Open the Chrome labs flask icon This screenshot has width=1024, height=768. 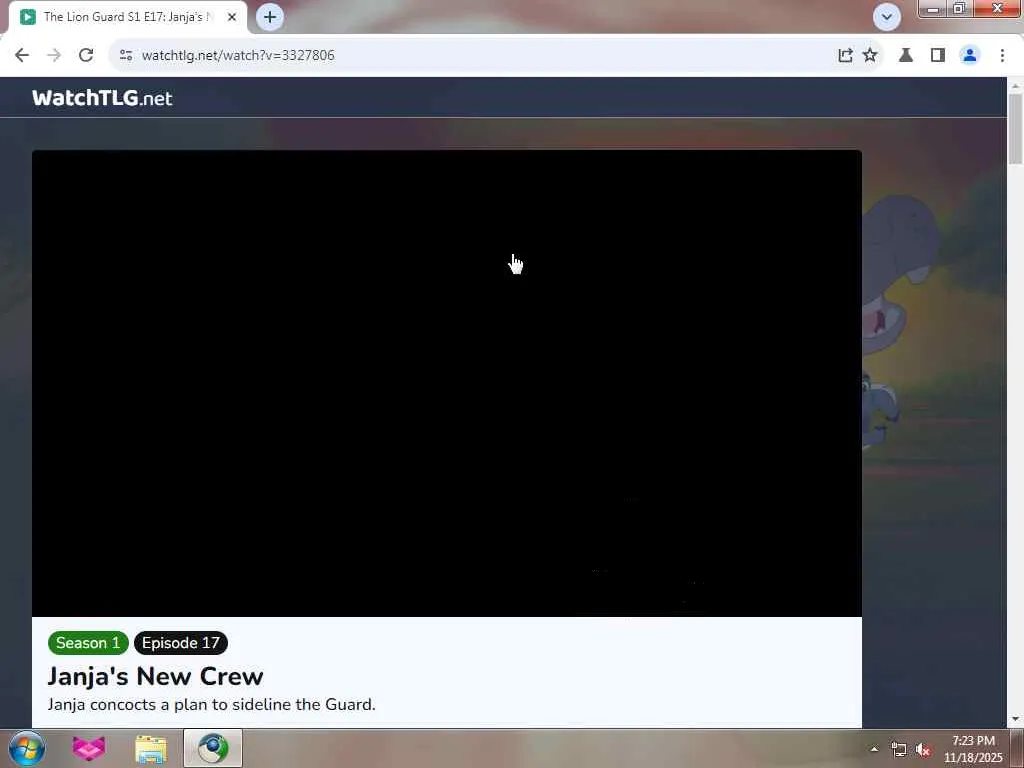coord(906,56)
